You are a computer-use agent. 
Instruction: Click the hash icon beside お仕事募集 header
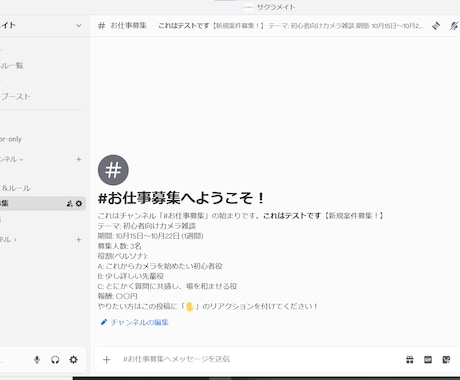[102, 26]
